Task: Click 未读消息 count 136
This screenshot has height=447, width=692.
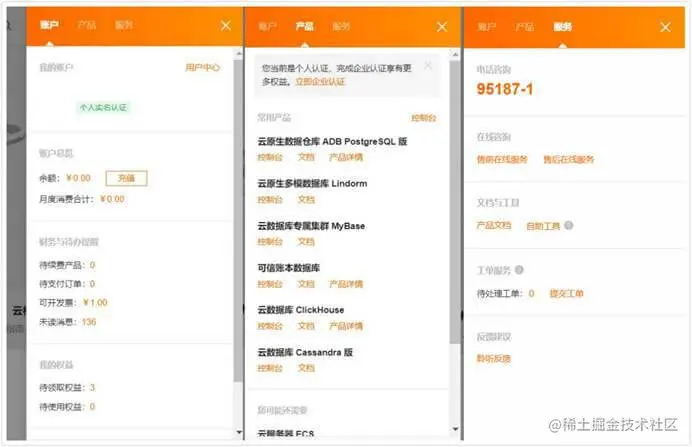Action: [x=89, y=322]
